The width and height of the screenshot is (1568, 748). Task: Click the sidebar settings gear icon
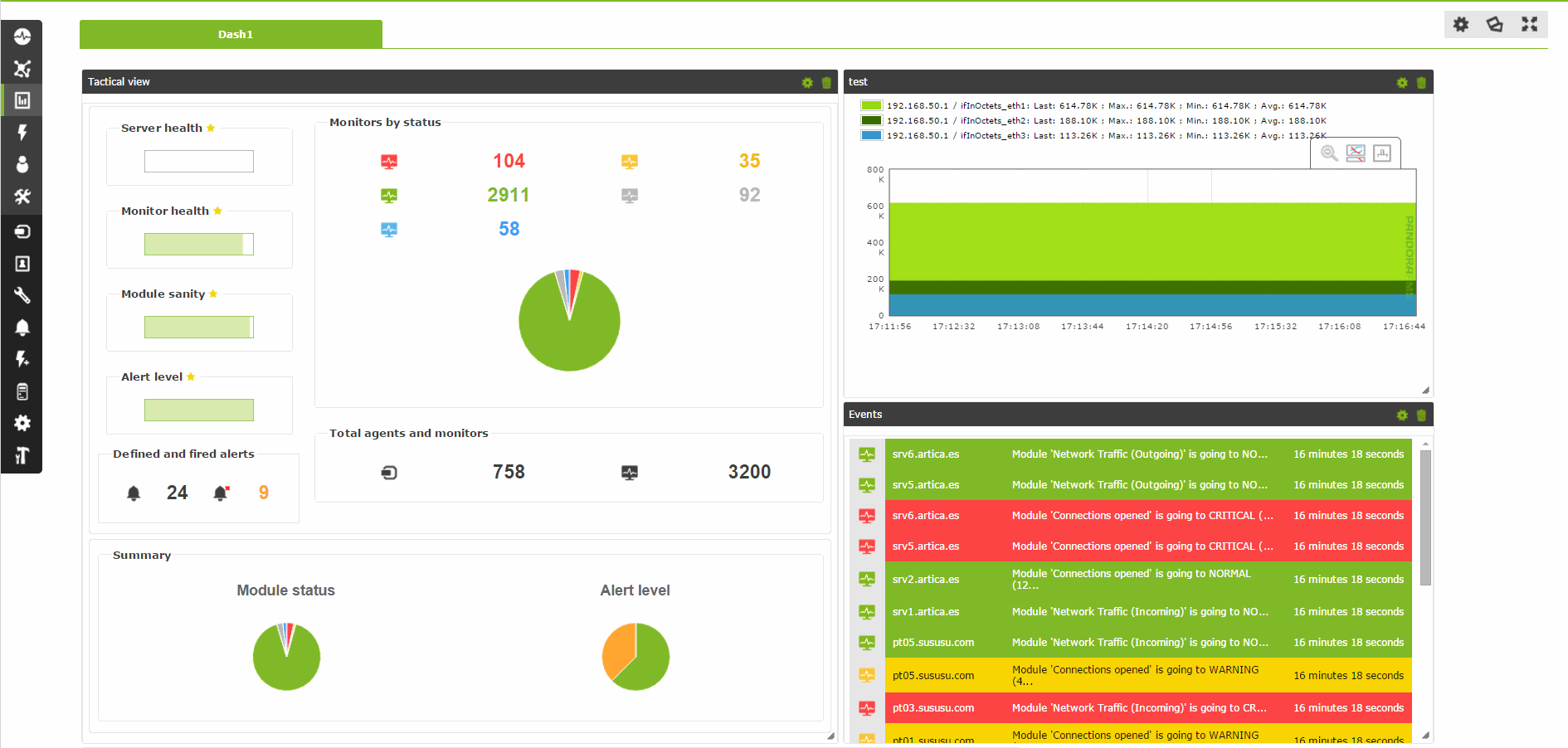tap(22, 423)
